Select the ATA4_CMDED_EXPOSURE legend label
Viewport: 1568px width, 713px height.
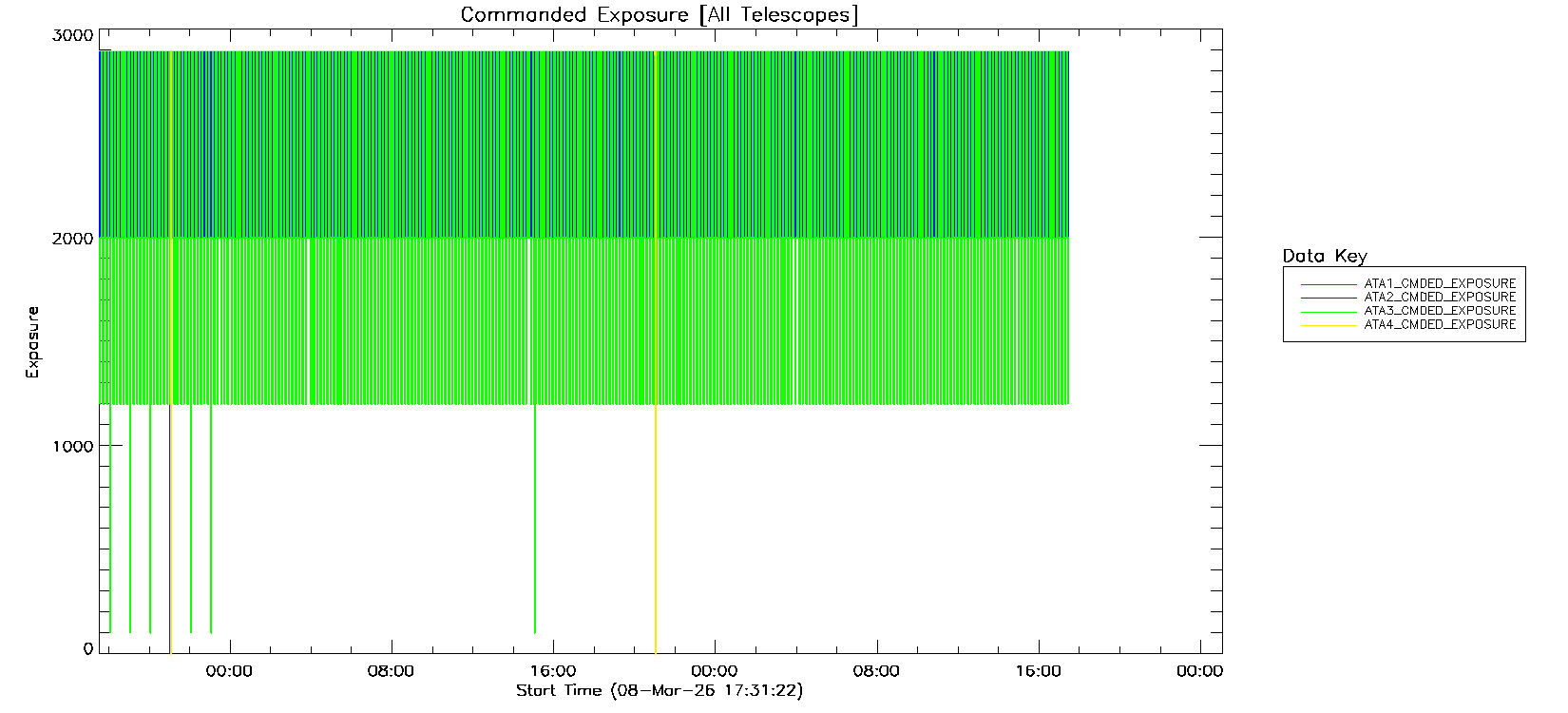click(x=1439, y=325)
